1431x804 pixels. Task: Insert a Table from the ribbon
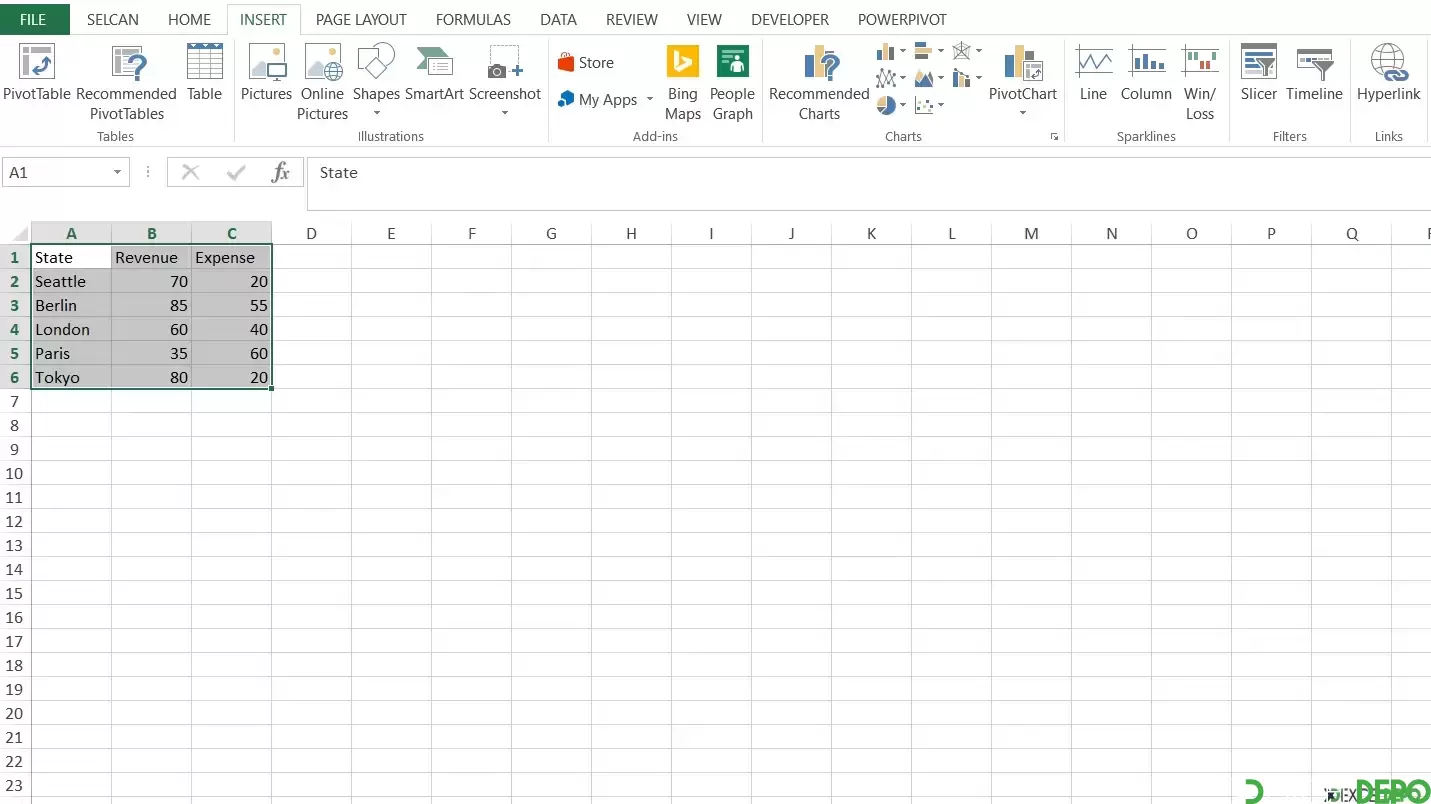click(204, 73)
